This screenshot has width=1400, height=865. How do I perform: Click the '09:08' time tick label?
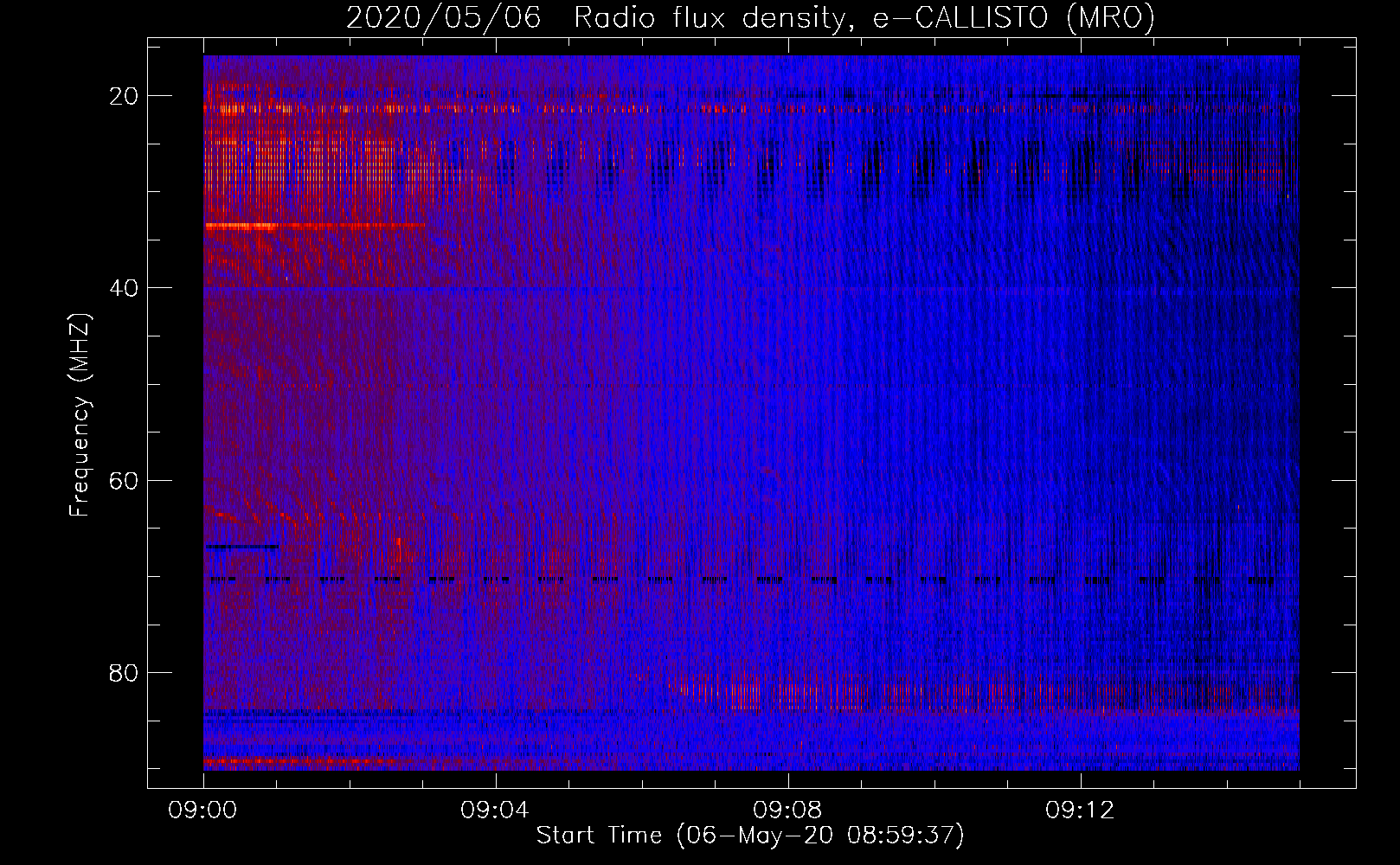[x=788, y=810]
